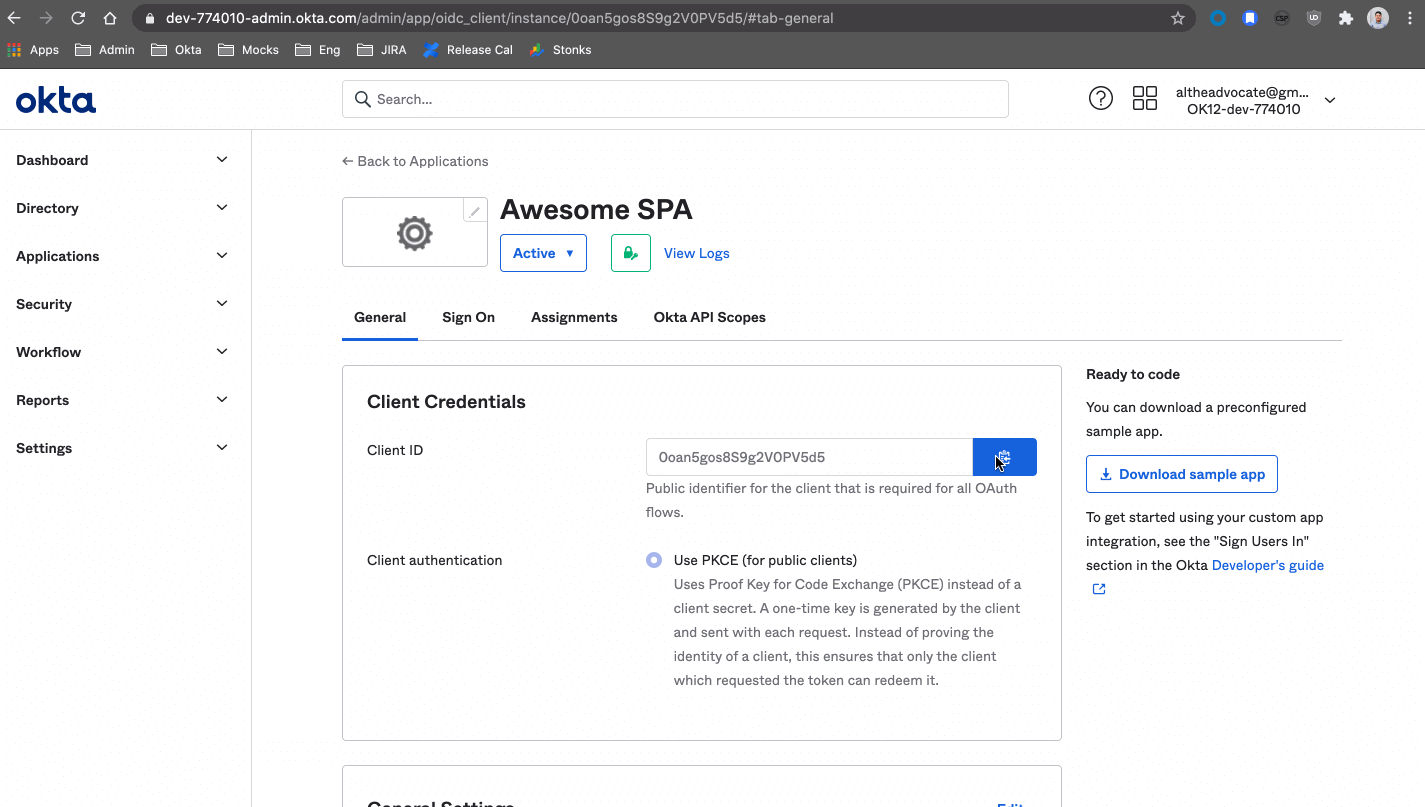1425x807 pixels.
Task: Switch to the Sign On tab
Action: 468,317
